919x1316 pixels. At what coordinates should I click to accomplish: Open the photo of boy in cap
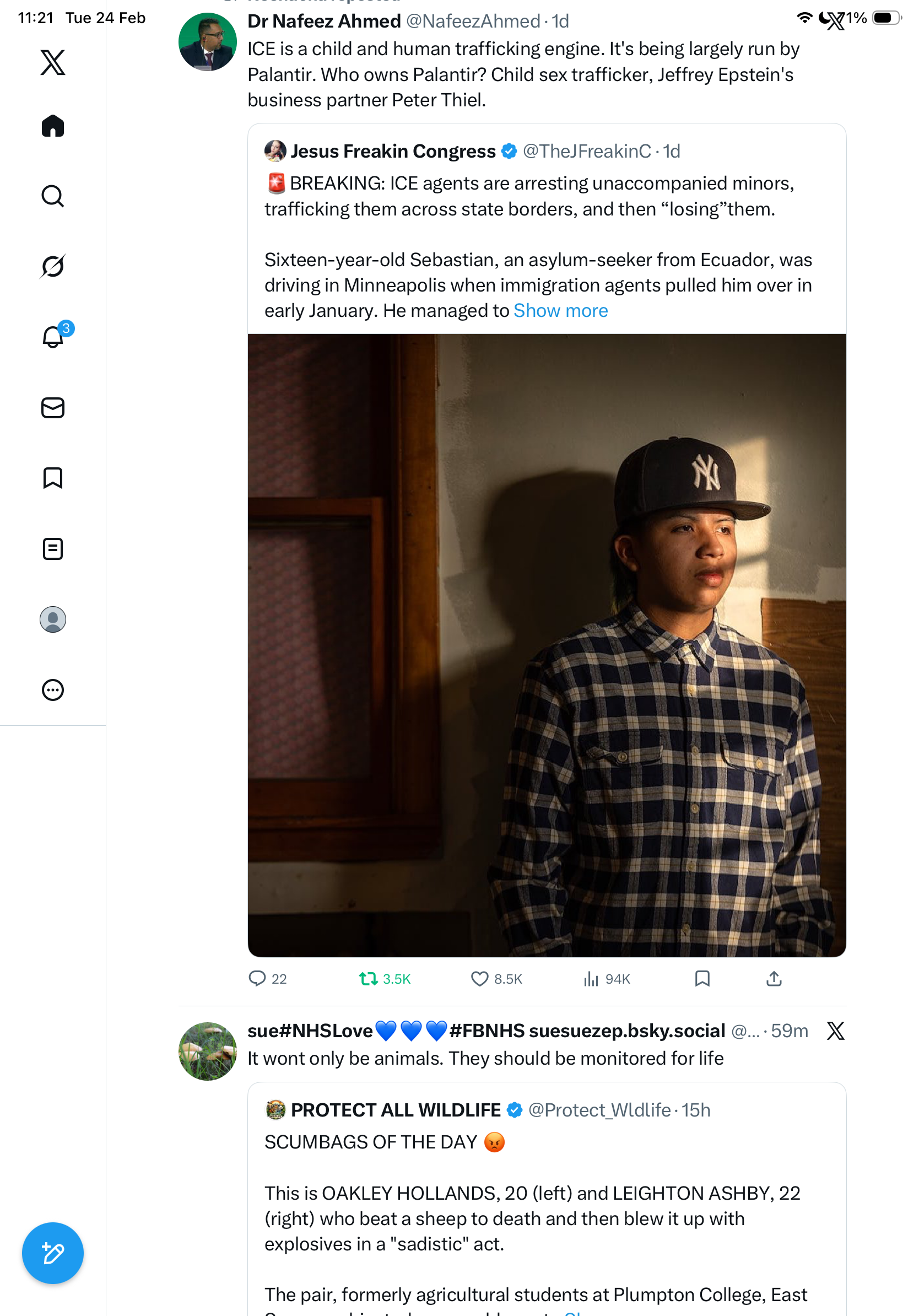547,645
